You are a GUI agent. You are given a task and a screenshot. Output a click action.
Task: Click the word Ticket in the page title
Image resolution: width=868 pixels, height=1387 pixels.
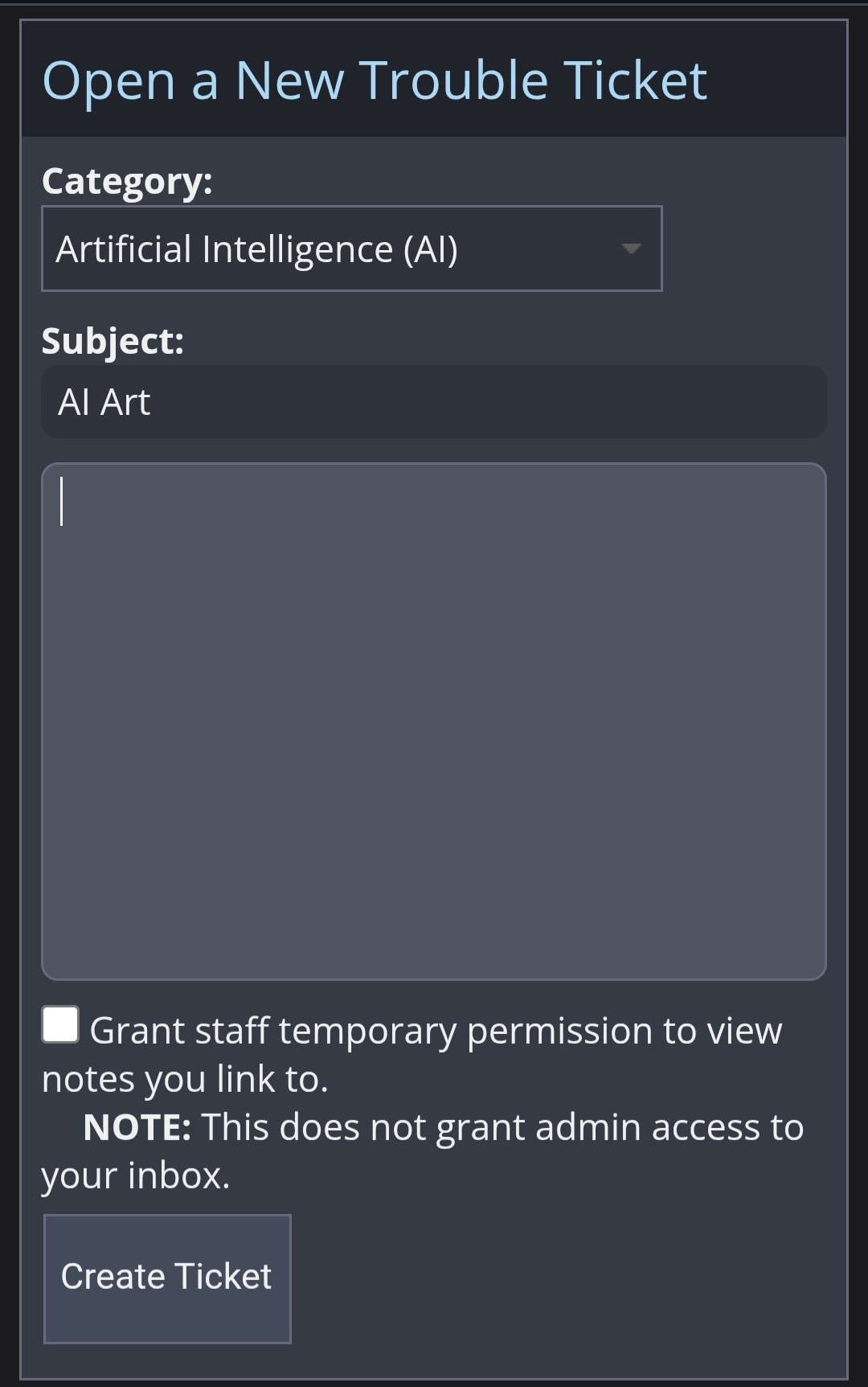click(x=635, y=80)
